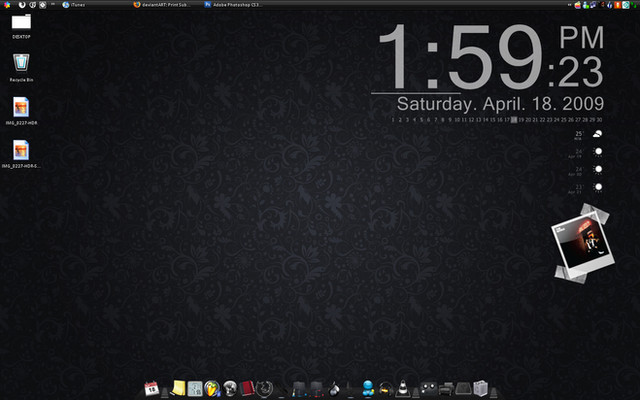
Task: Click the trash bin icon at dock end
Action: point(480,387)
